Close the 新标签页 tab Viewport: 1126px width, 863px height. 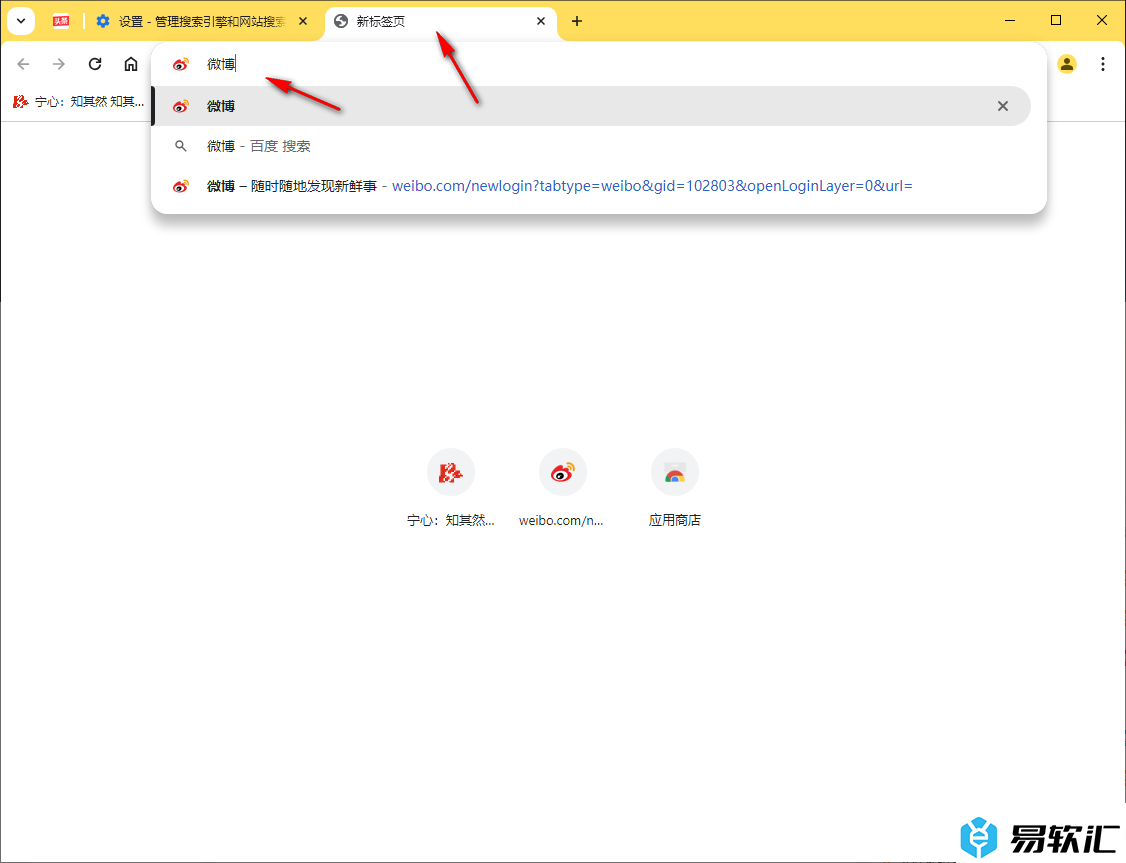(x=541, y=22)
